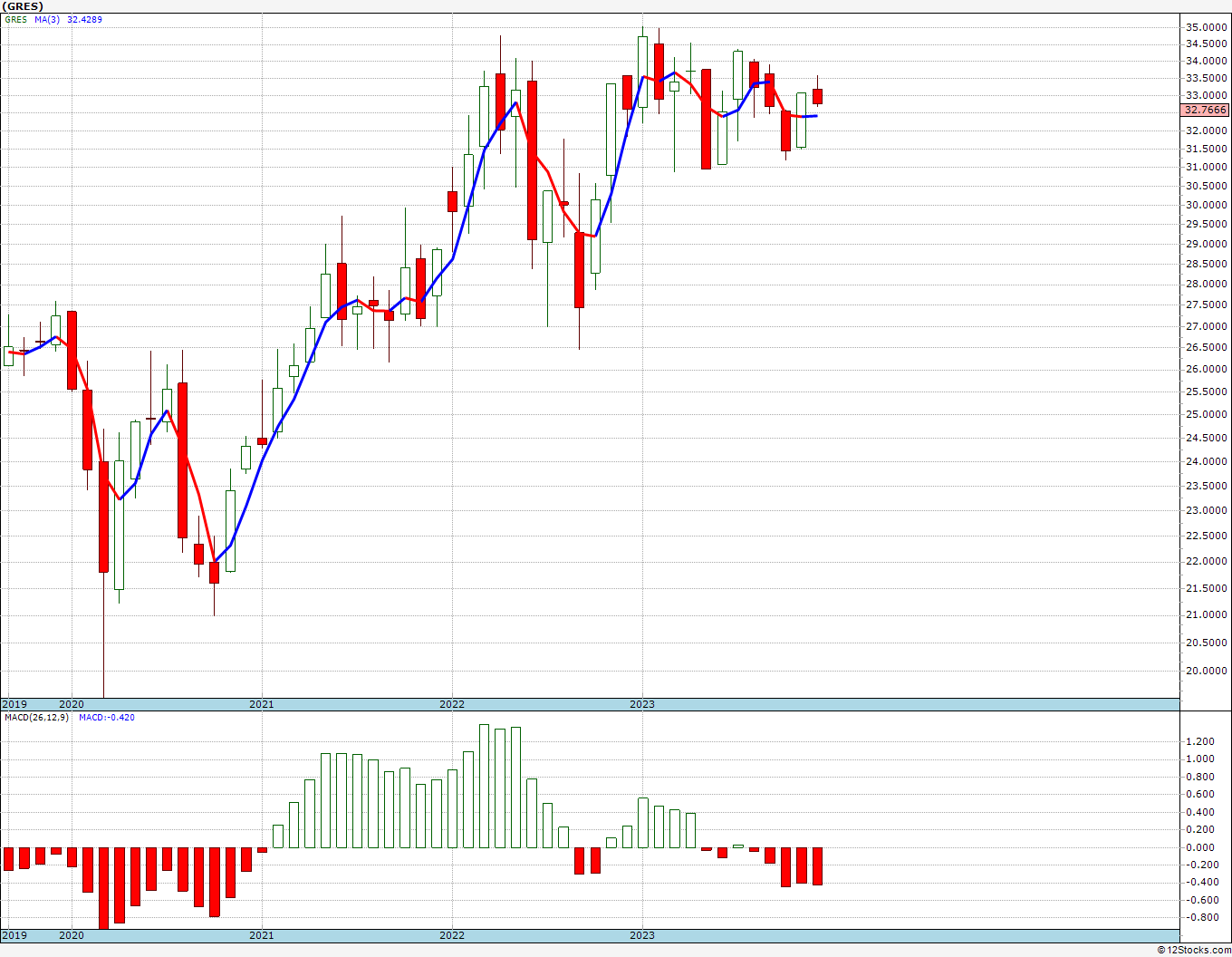This screenshot has width=1232, height=957.
Task: Select the "26.0000" price level label
Action: point(1207,370)
